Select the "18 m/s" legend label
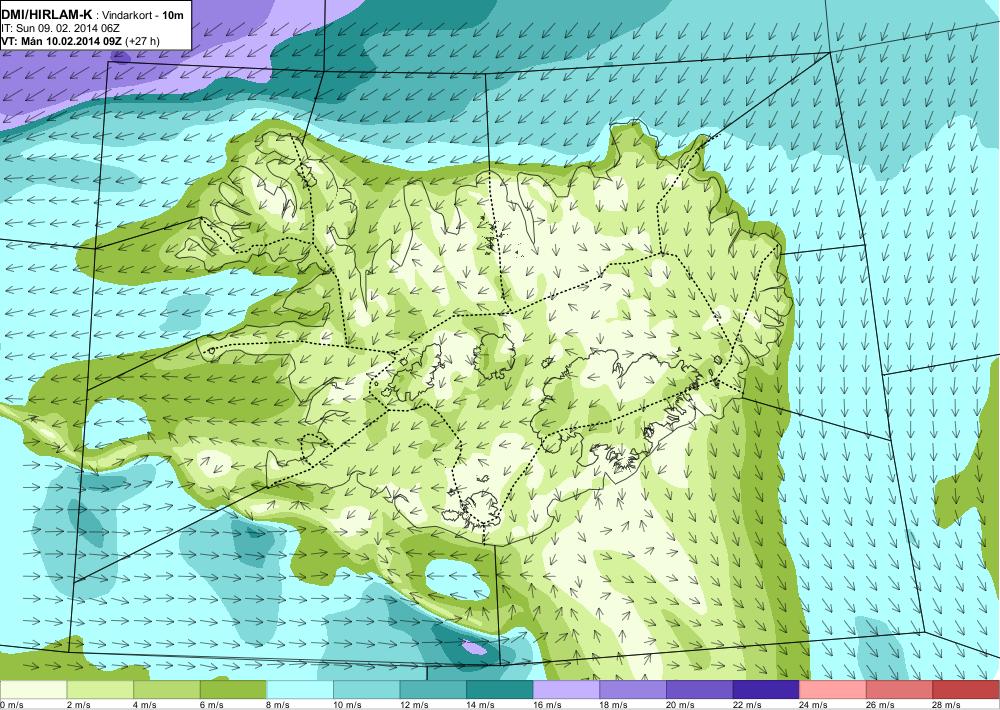Image resolution: width=1000 pixels, height=710 pixels. [x=614, y=705]
